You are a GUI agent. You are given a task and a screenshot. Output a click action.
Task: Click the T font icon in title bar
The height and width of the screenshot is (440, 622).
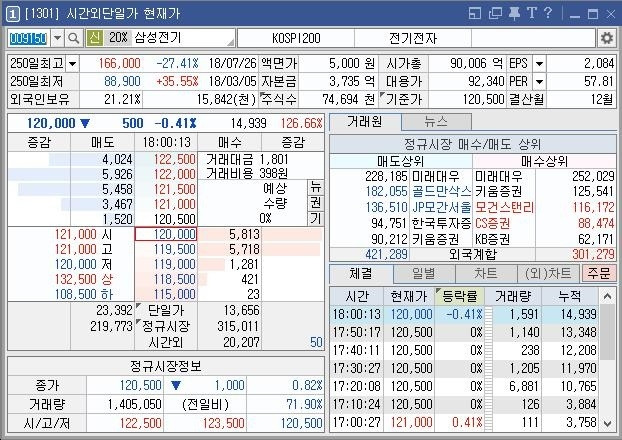(531, 12)
